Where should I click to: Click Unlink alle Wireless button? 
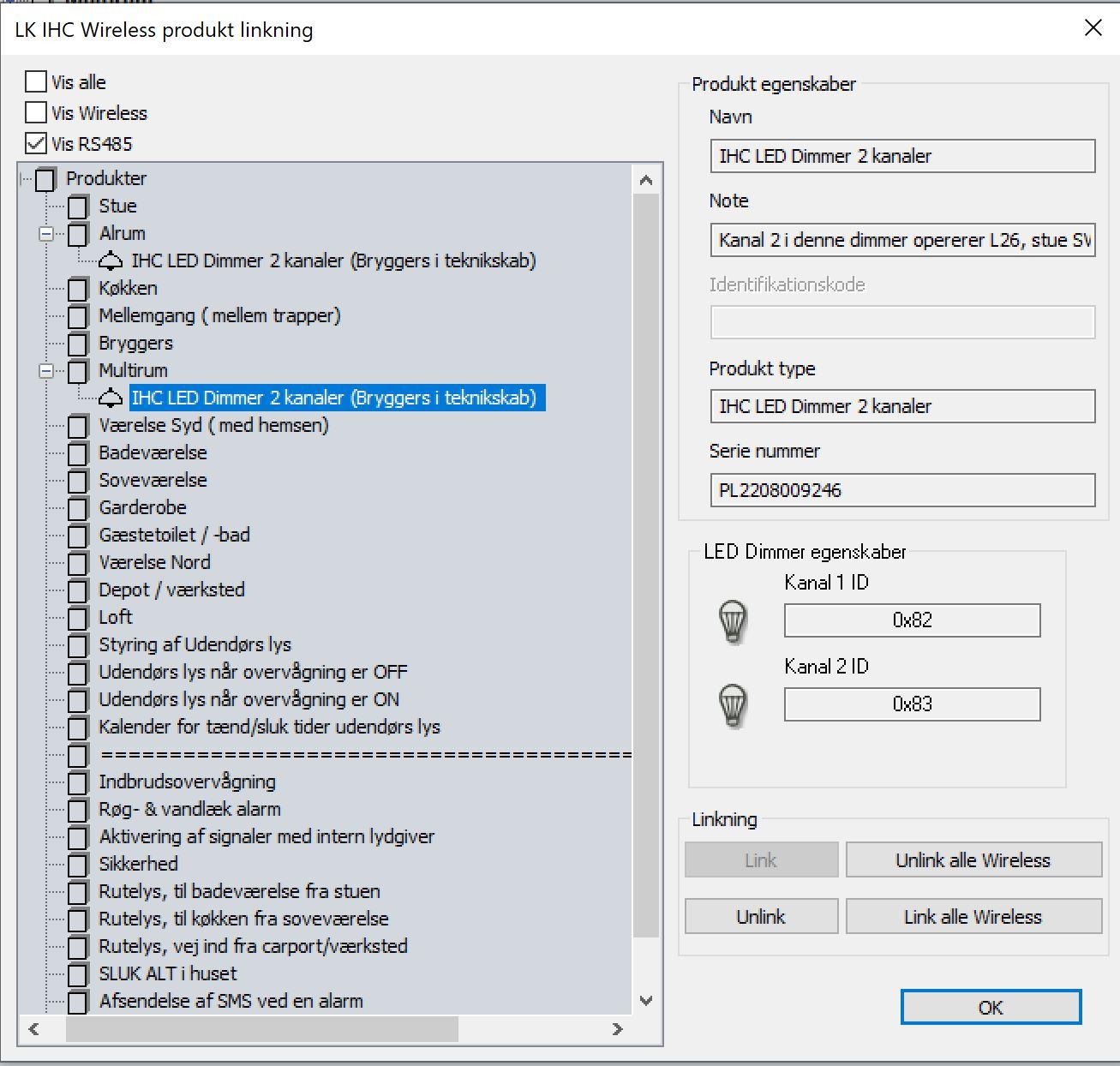tap(973, 860)
